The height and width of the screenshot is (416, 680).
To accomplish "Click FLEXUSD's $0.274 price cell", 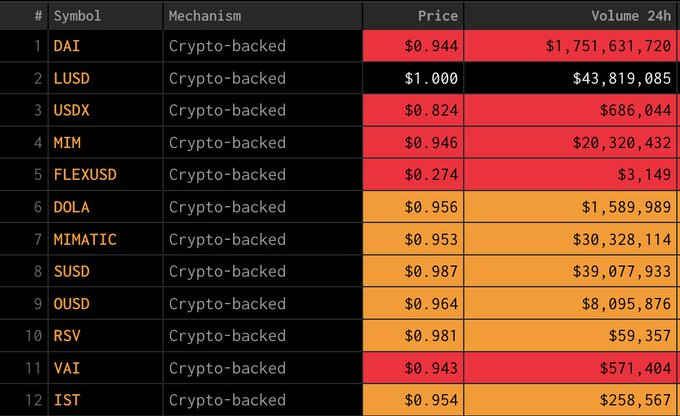I will coord(413,175).
